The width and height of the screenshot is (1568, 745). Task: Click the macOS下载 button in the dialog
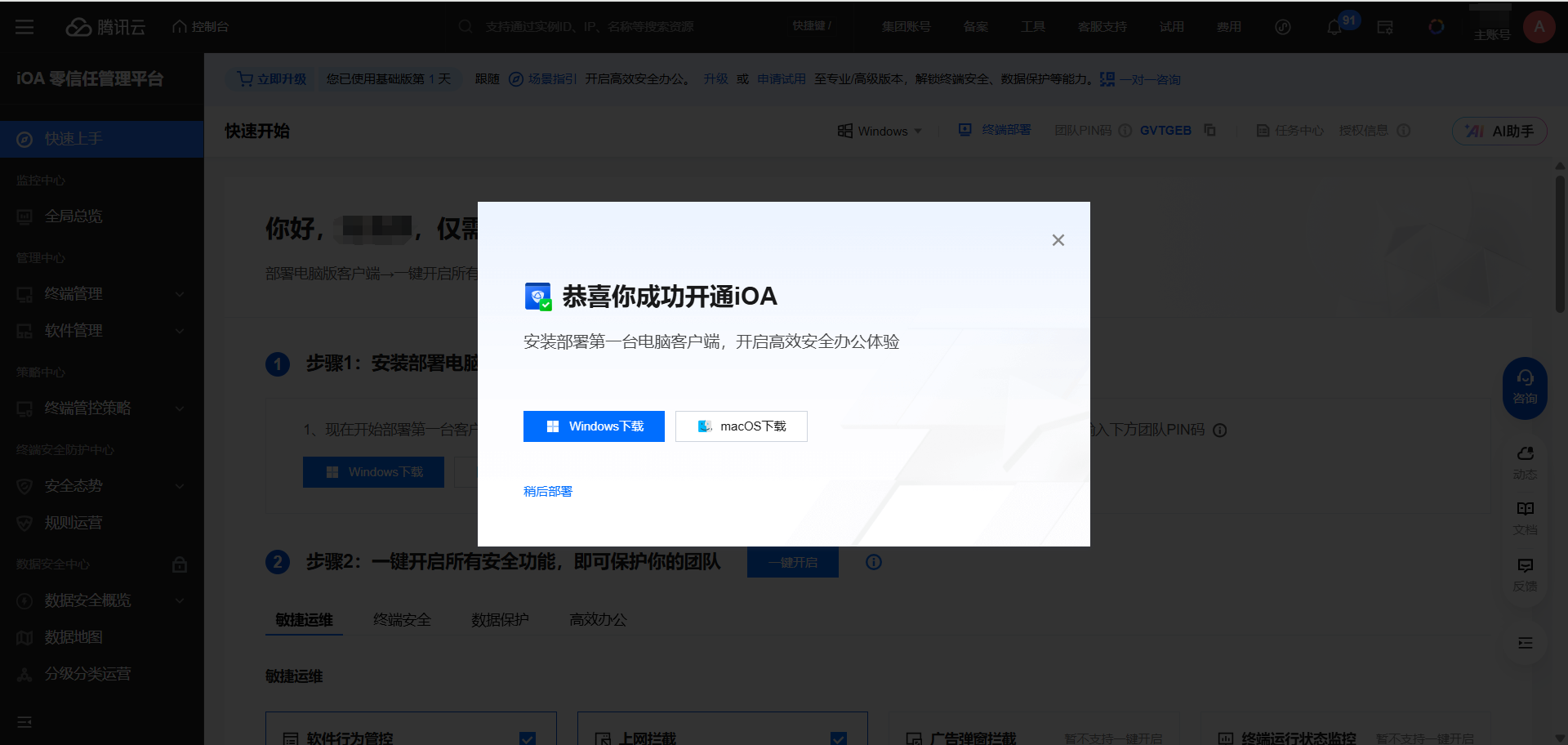click(742, 426)
